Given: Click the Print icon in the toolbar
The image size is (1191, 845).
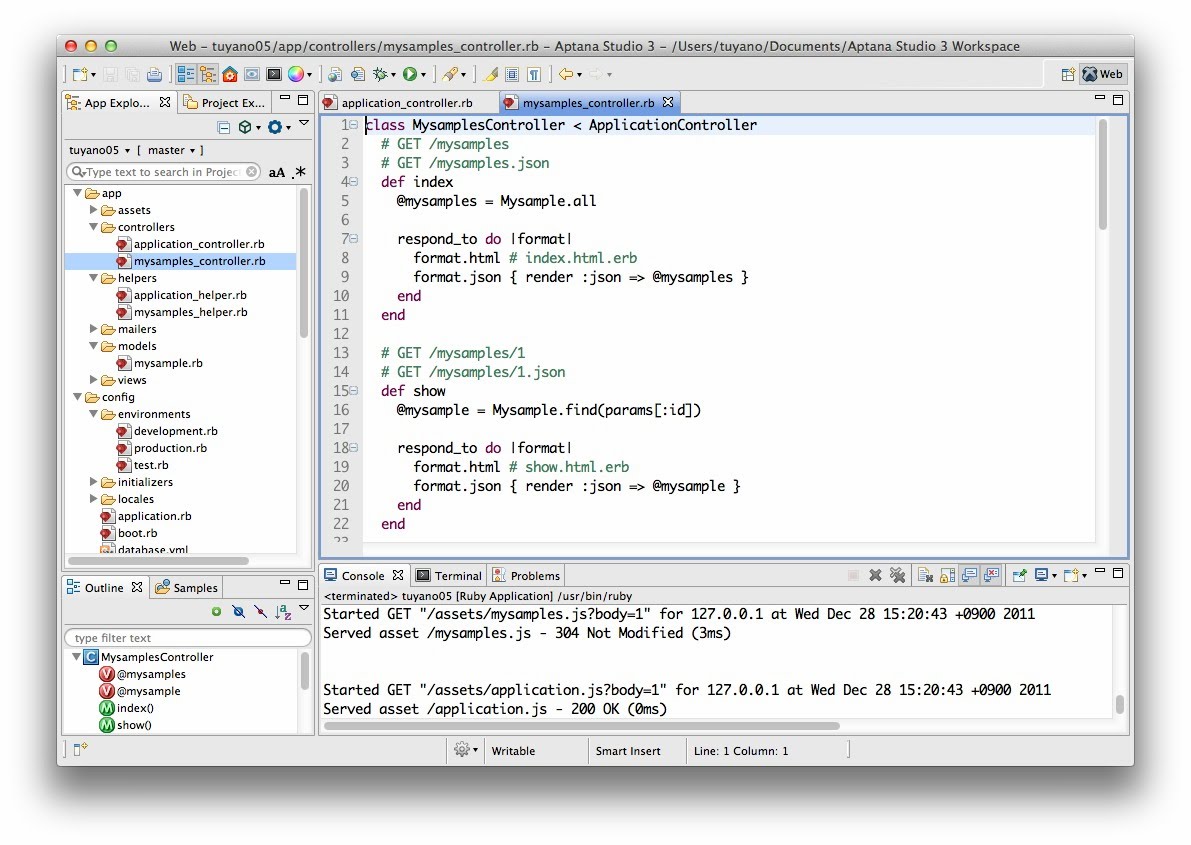Looking at the screenshot, I should click(154, 74).
